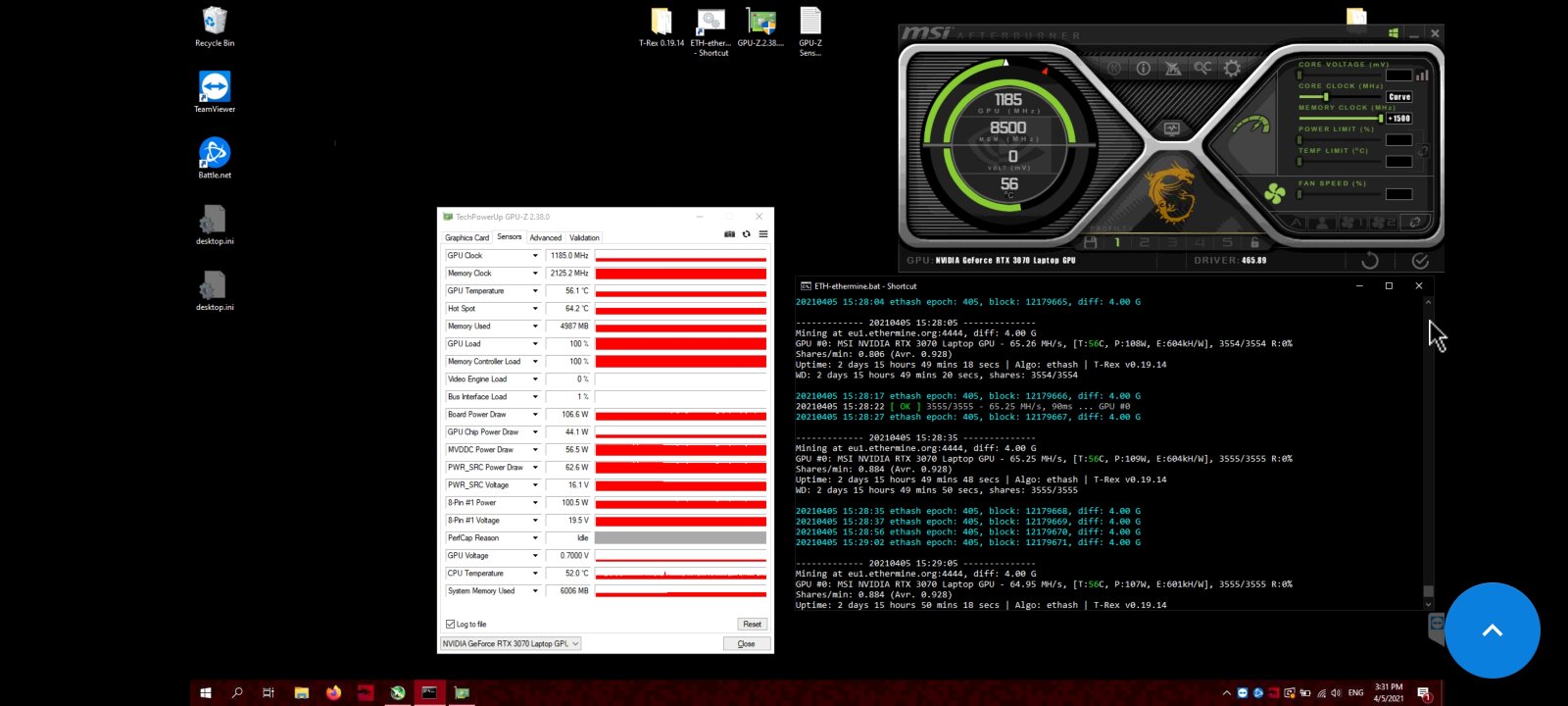Open Task View from the taskbar
This screenshot has width=1568, height=706.
(x=269, y=692)
